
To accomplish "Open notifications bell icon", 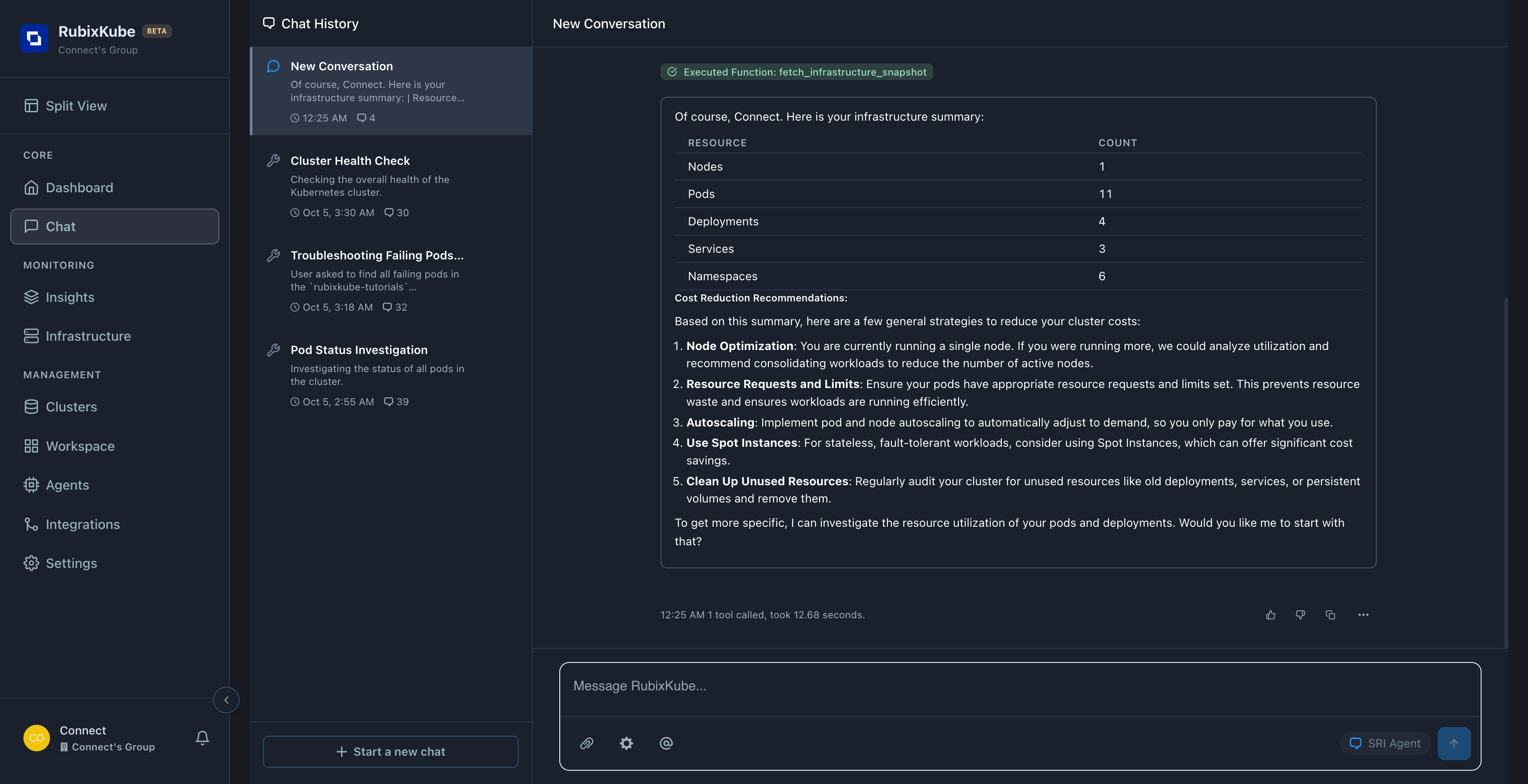I will pos(202,738).
